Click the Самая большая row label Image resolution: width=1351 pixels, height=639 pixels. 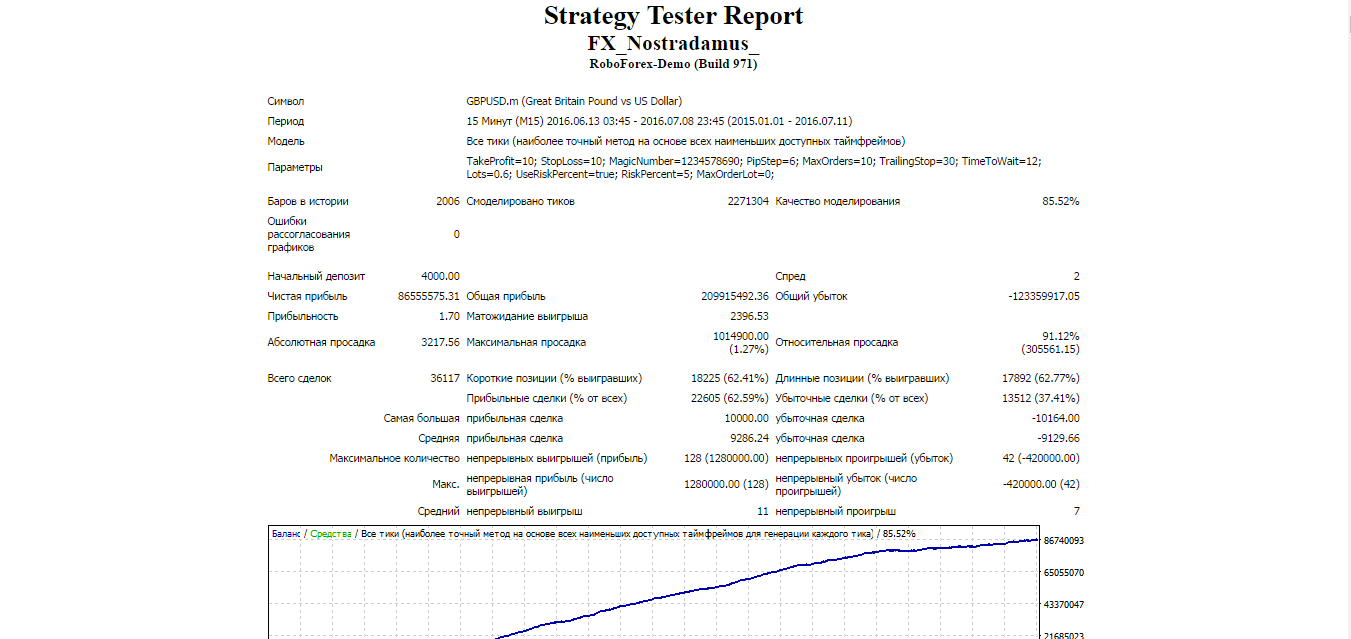point(422,418)
